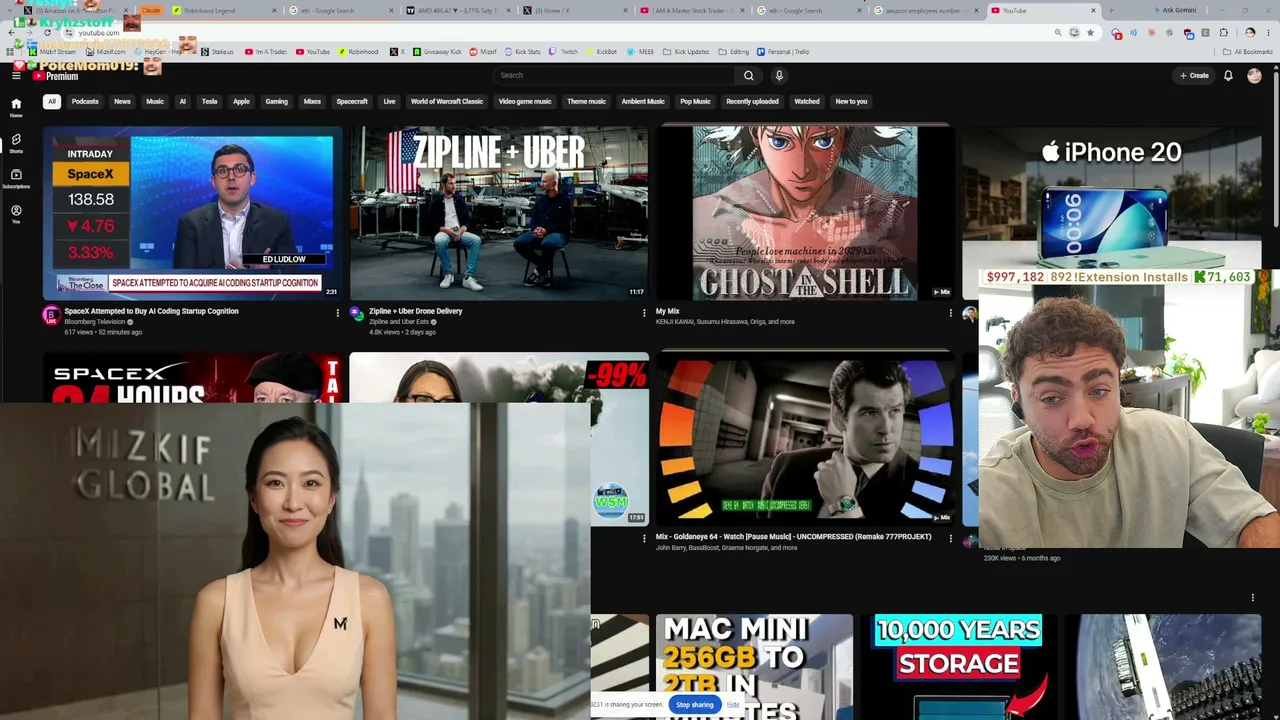
Task: Open Bloomberg Television channel avatar
Action: 51,315
